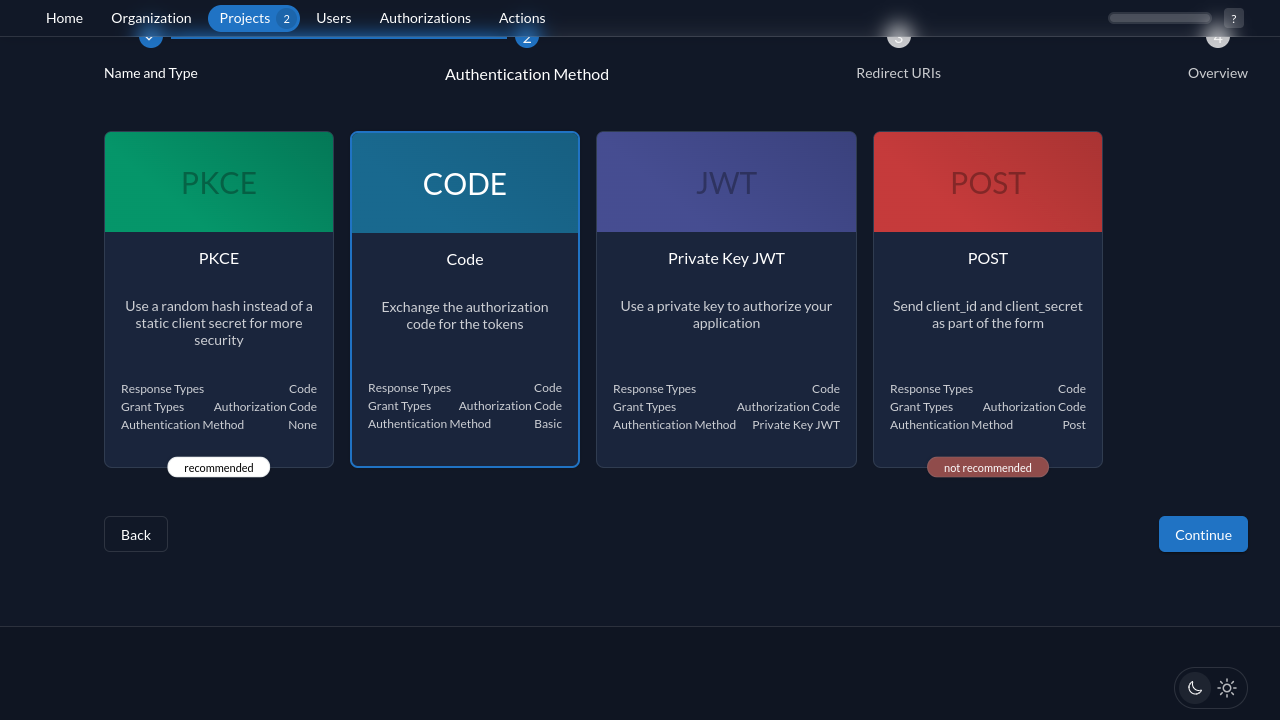Click the JWT purple card header graphic
Image resolution: width=1280 pixels, height=720 pixels.
coord(726,181)
